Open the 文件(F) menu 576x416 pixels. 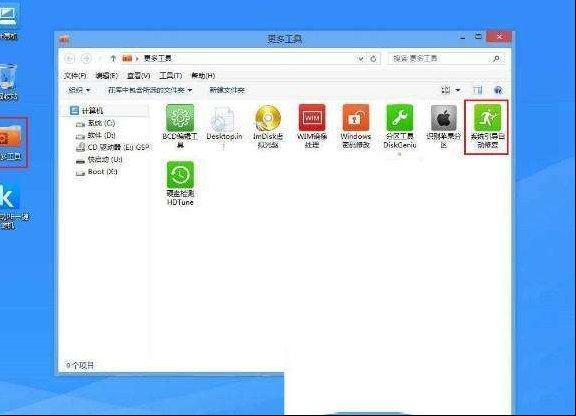[75, 76]
